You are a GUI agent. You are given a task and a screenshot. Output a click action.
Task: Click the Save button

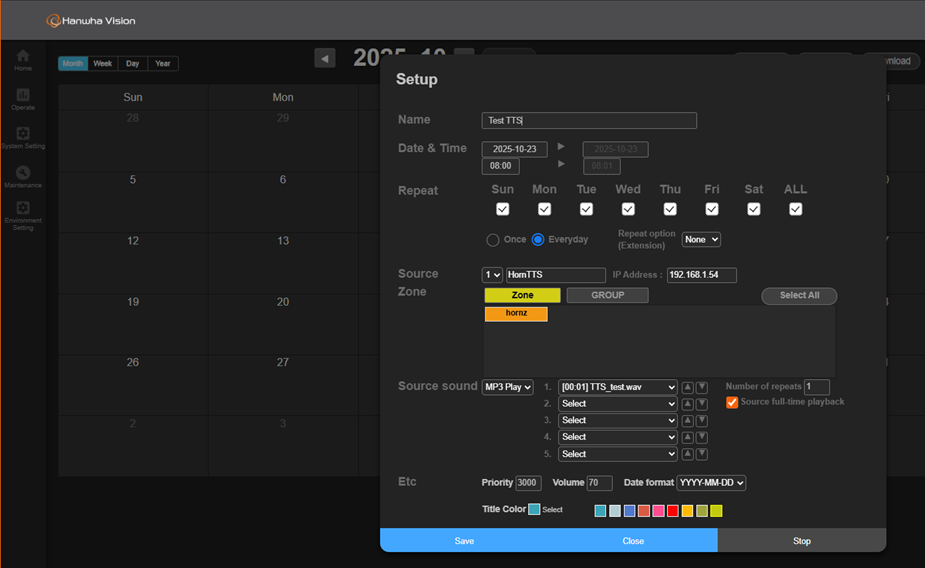(x=464, y=541)
